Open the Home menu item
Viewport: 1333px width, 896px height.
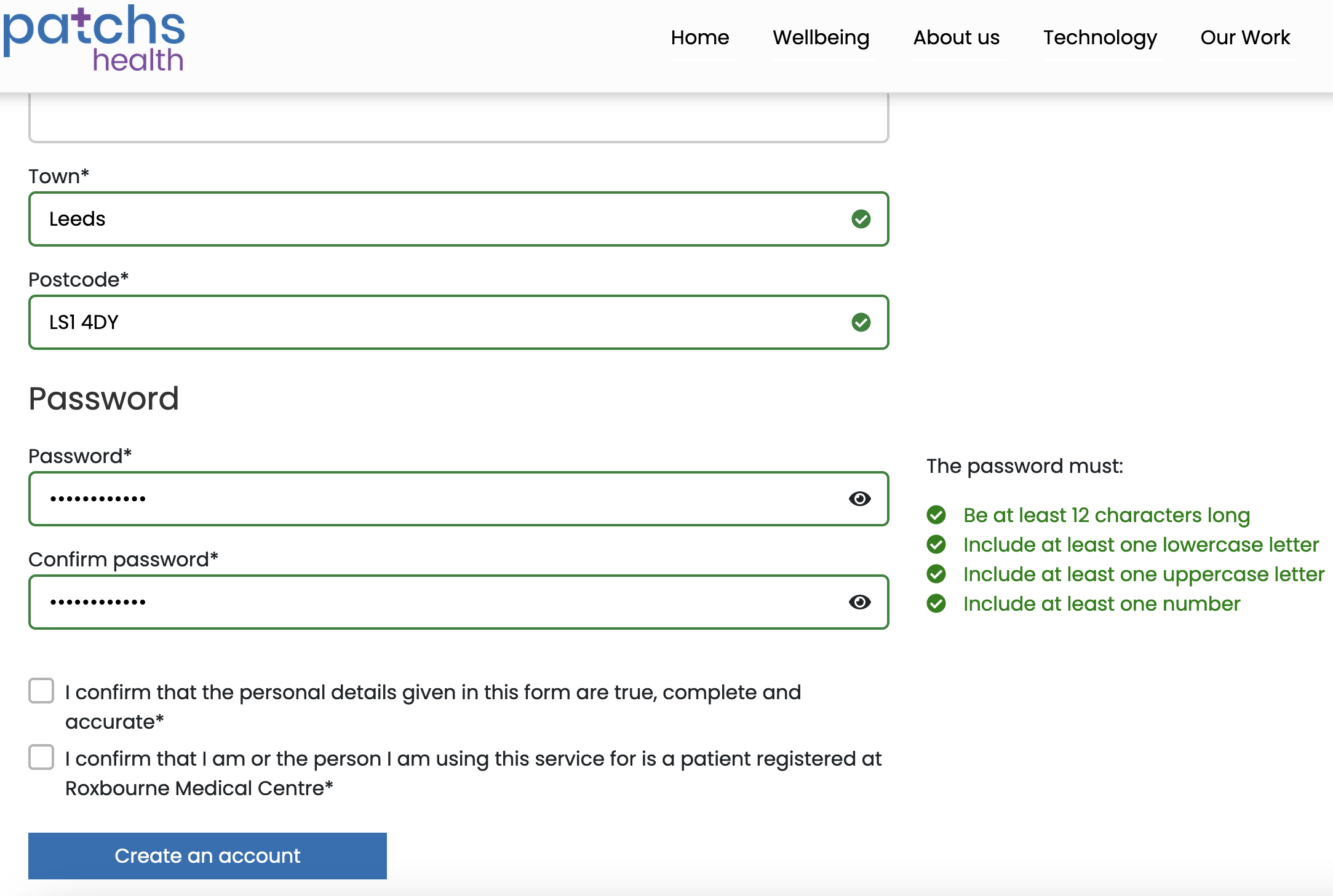pos(699,38)
